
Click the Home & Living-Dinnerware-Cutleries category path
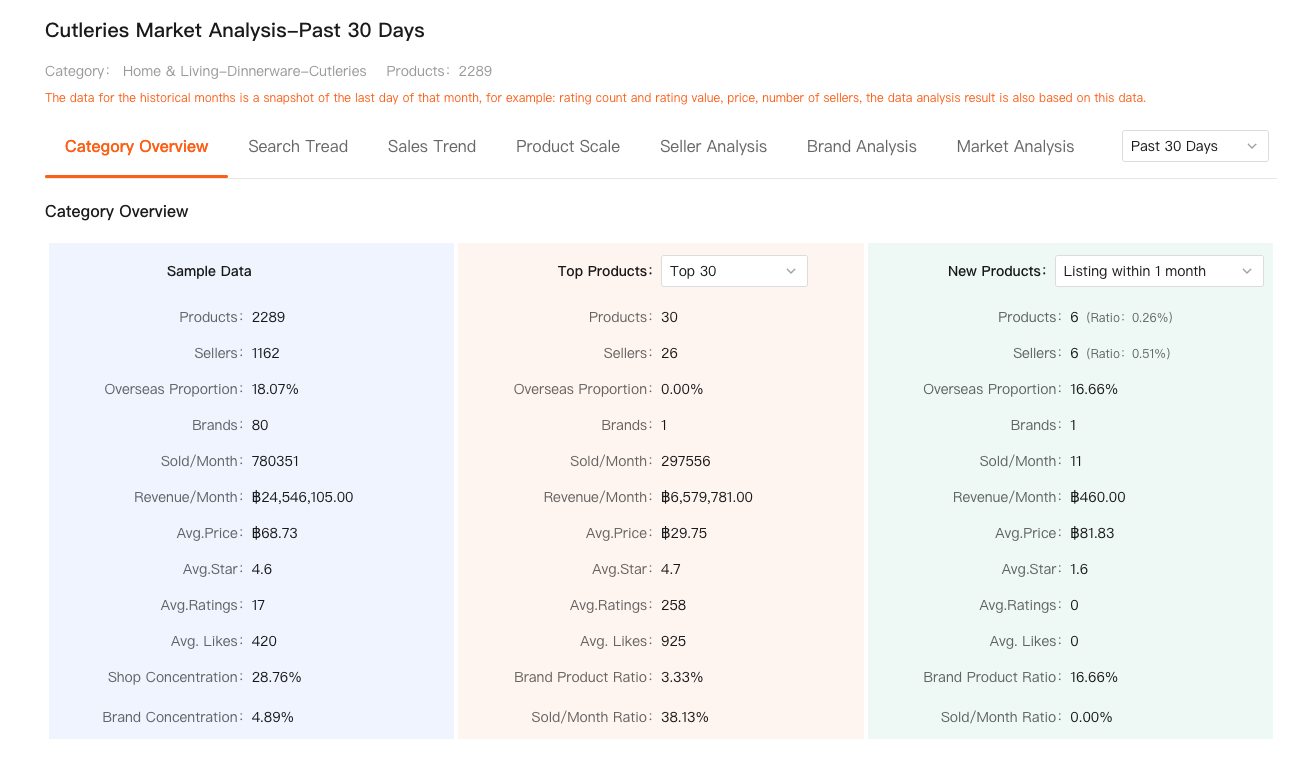(x=244, y=71)
